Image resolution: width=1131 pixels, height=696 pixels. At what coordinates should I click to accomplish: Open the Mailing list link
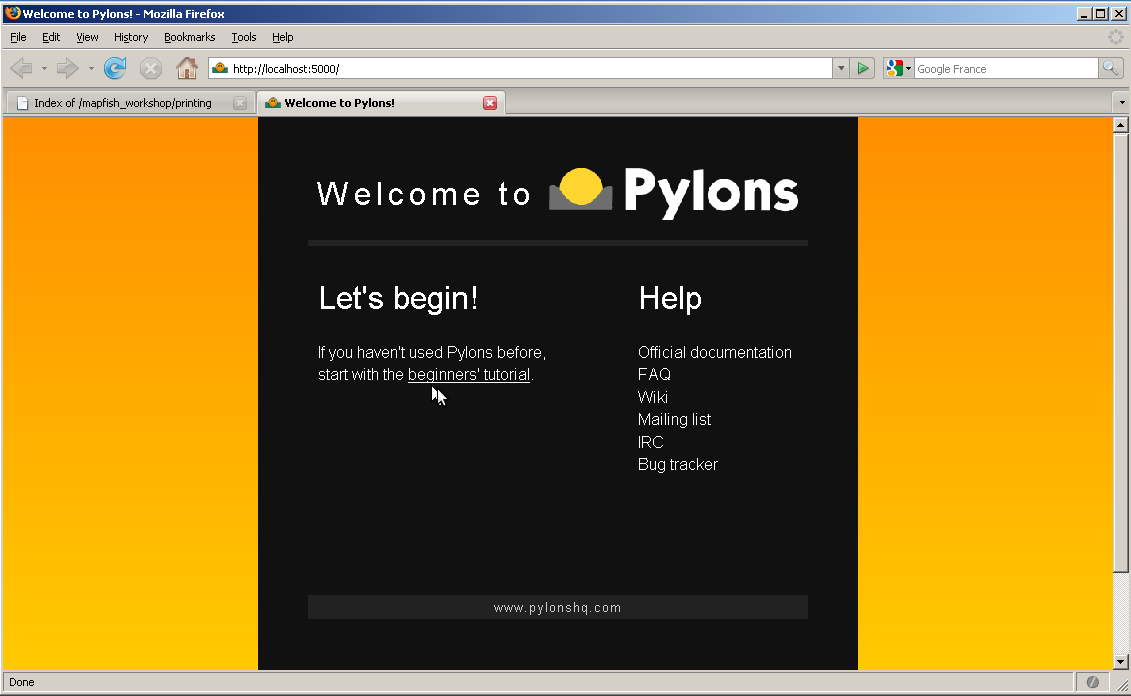coord(674,419)
